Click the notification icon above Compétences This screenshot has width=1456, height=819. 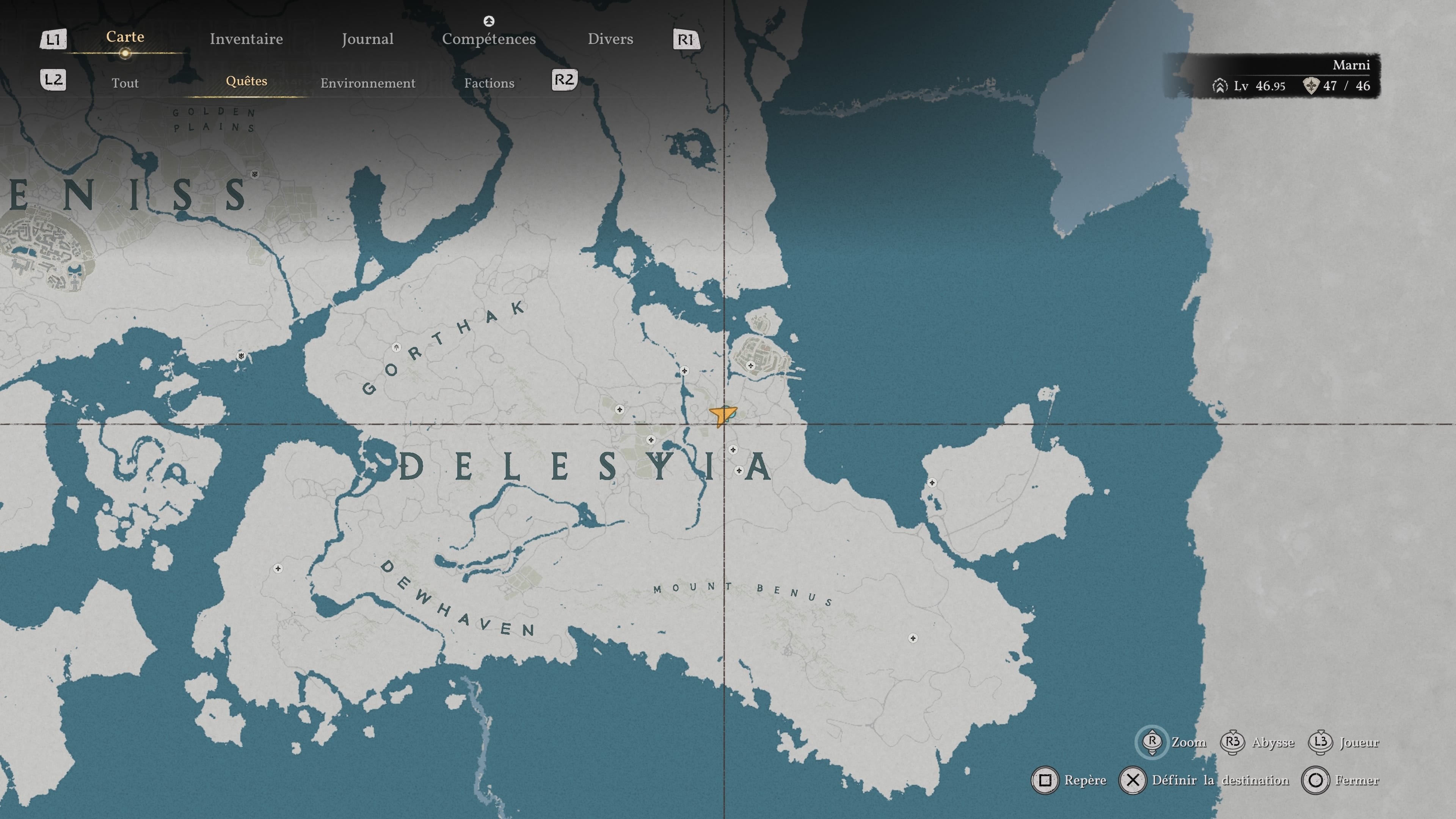(489, 21)
